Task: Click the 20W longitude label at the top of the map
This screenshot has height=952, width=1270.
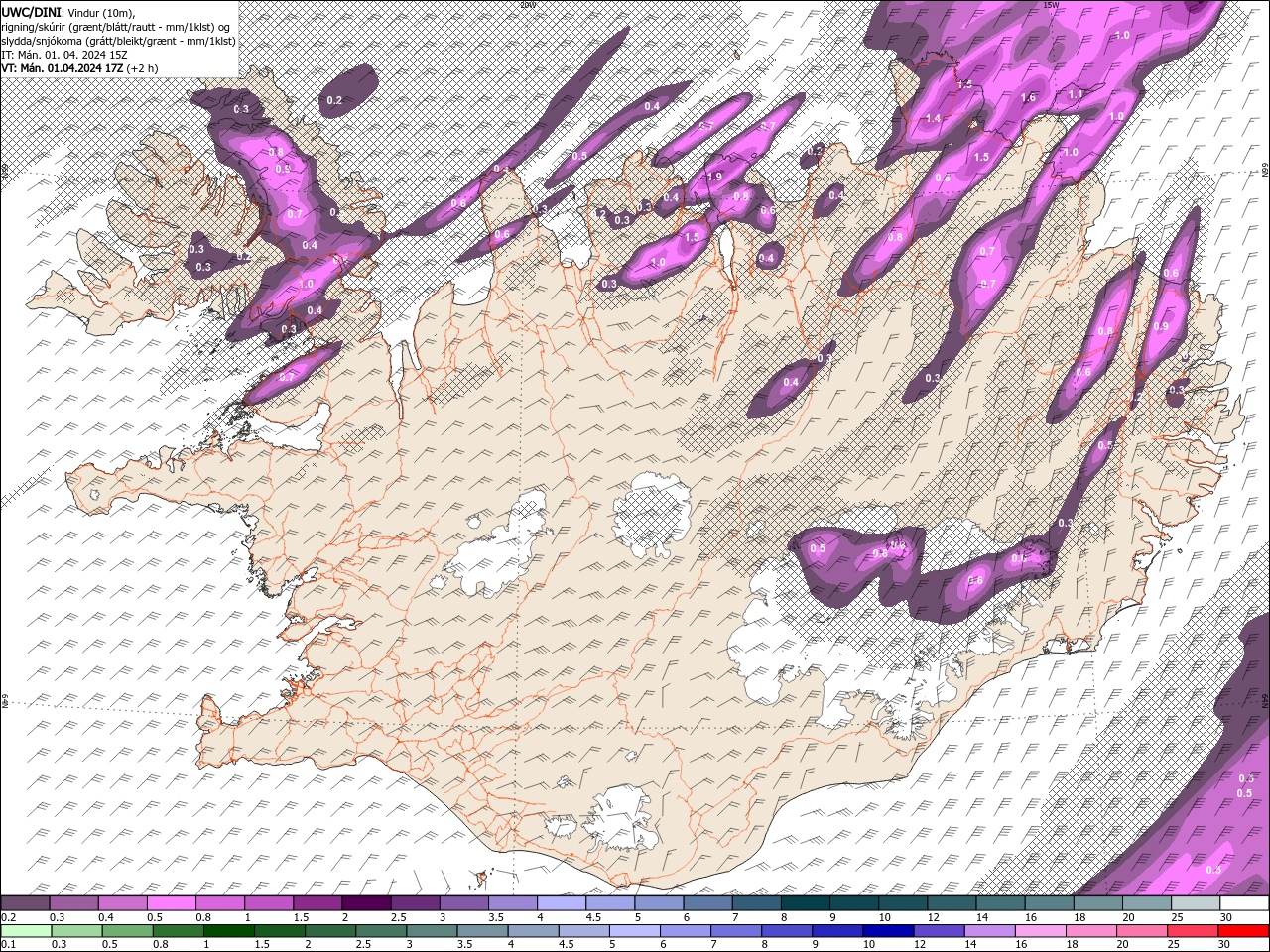Action: [528, 5]
